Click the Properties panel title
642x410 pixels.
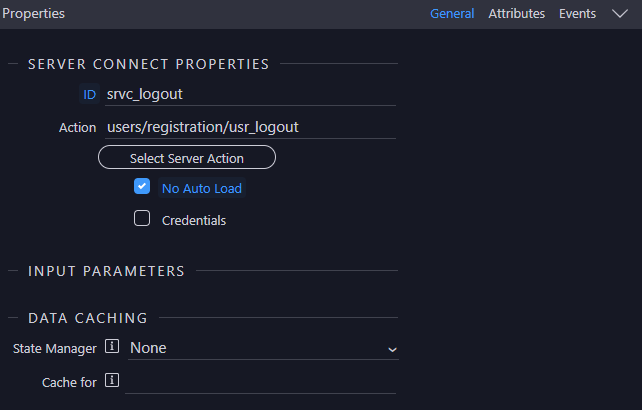(34, 14)
